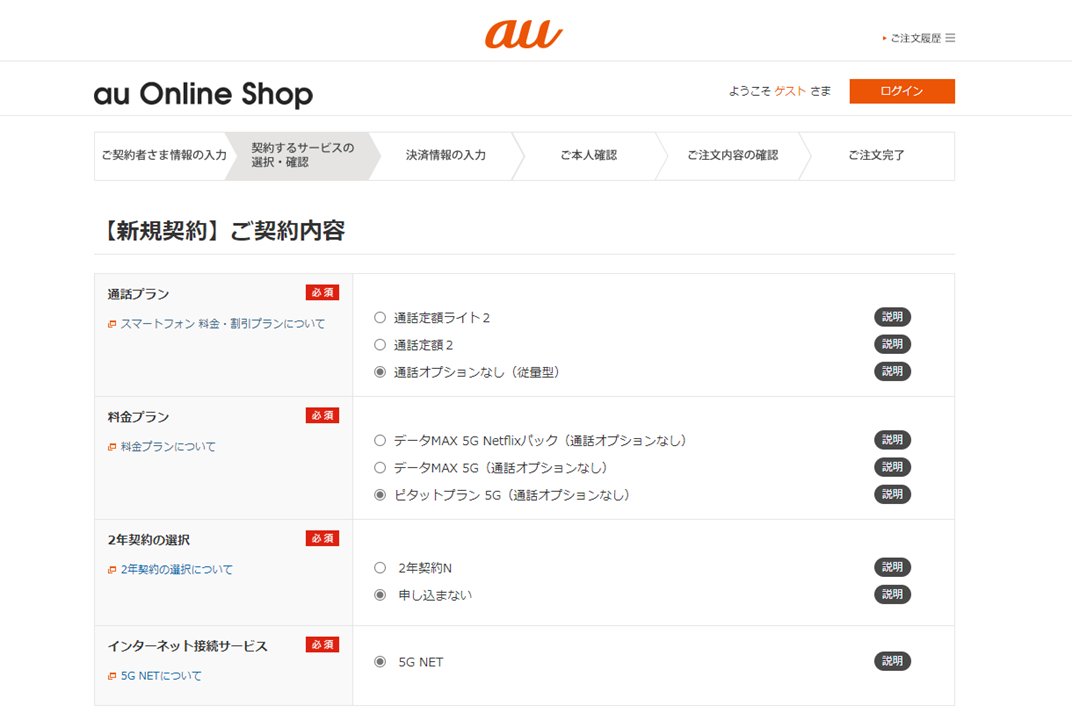Click the external link icon beside スマートフォン 料金・割引プランについて

(112, 324)
